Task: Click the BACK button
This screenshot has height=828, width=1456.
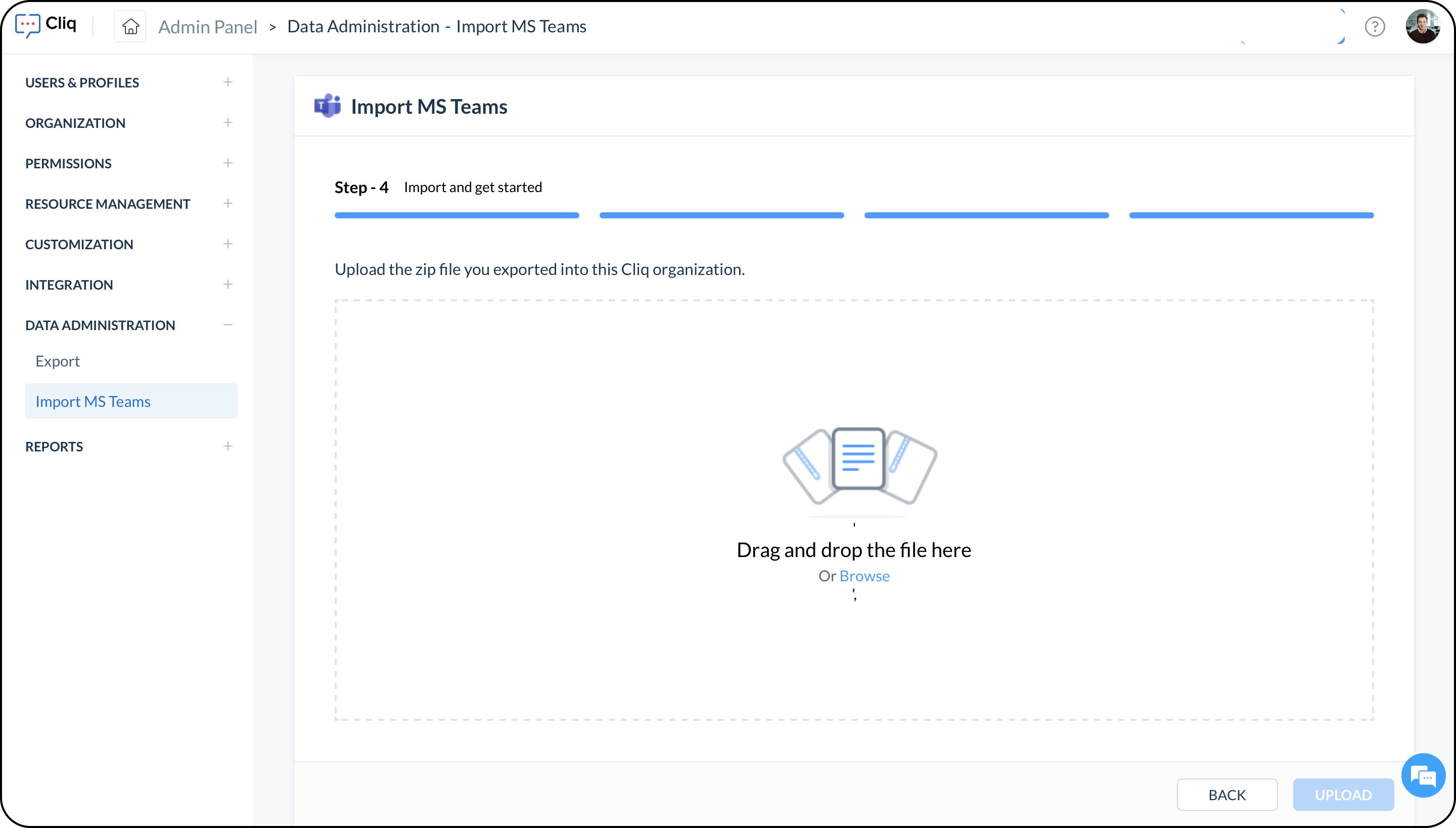Action: [x=1227, y=795]
